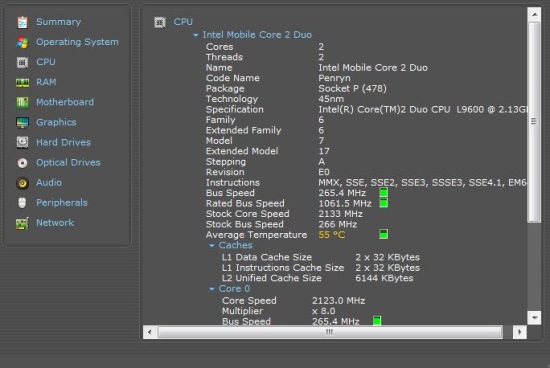The height and width of the screenshot is (368, 550).
Task: Click the CPU header chip icon
Action: click(x=160, y=22)
